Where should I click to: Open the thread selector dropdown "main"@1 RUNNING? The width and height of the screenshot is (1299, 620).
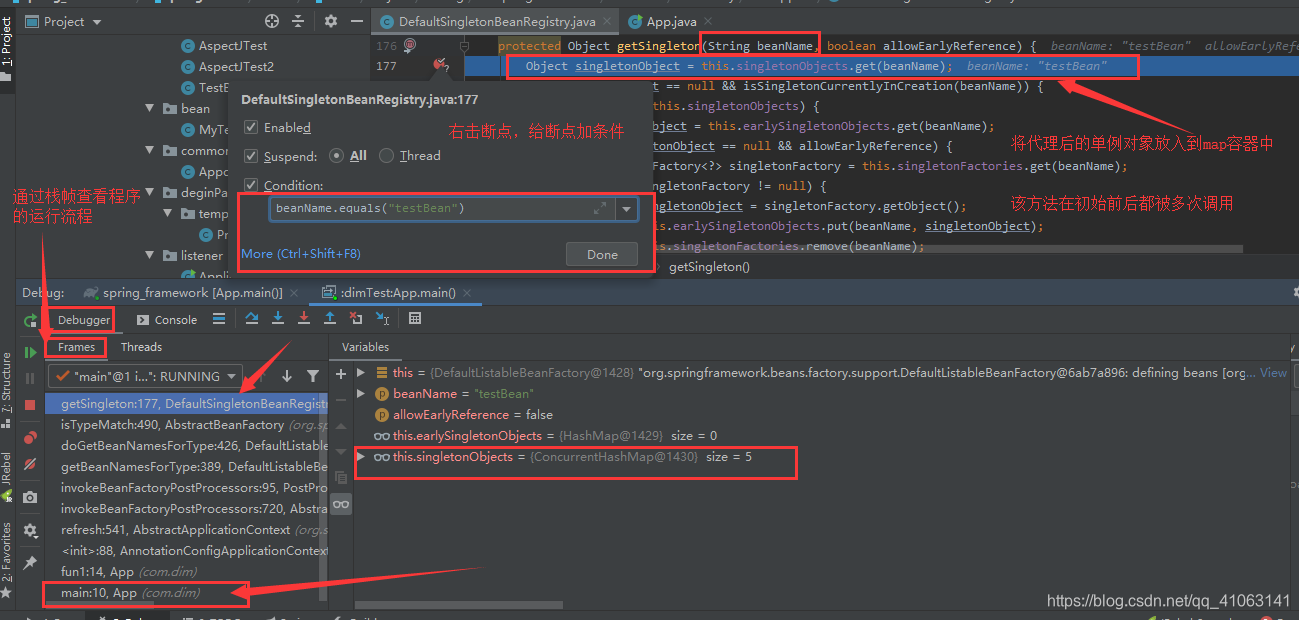(145, 376)
